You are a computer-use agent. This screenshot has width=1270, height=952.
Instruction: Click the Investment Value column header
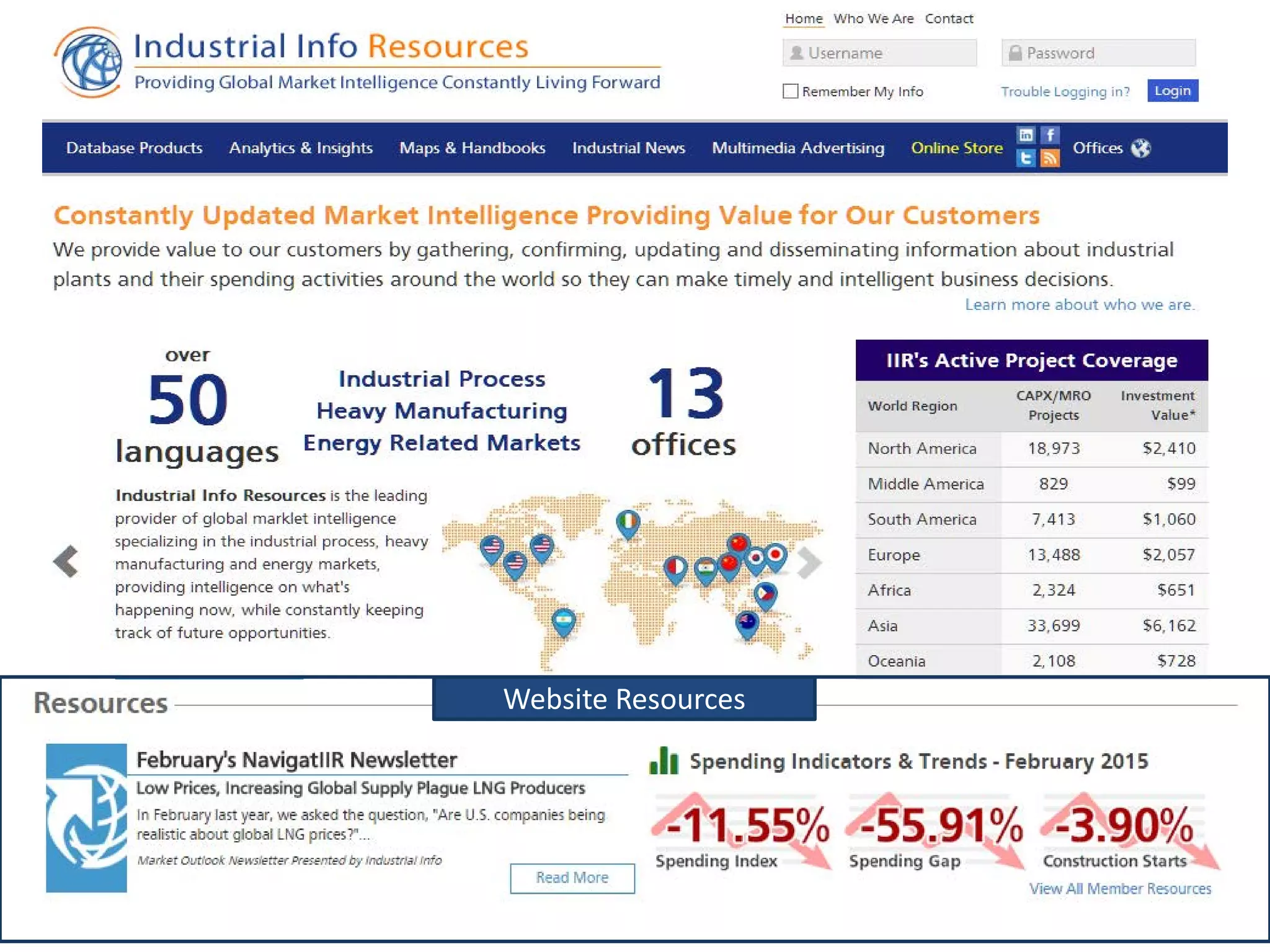tap(1157, 405)
